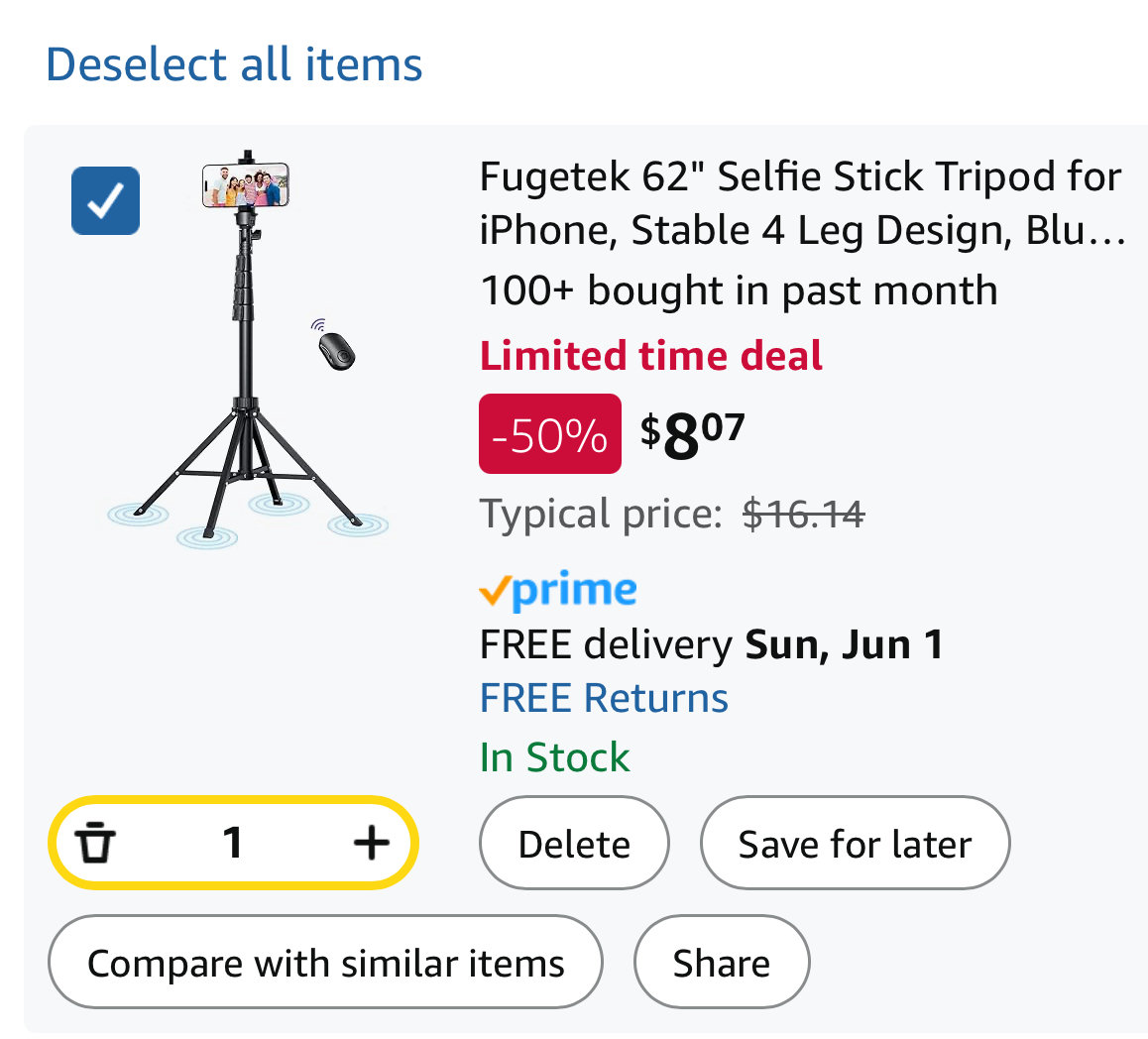Open the FREE Returns link
This screenshot has height=1039, width=1148.
coord(604,698)
